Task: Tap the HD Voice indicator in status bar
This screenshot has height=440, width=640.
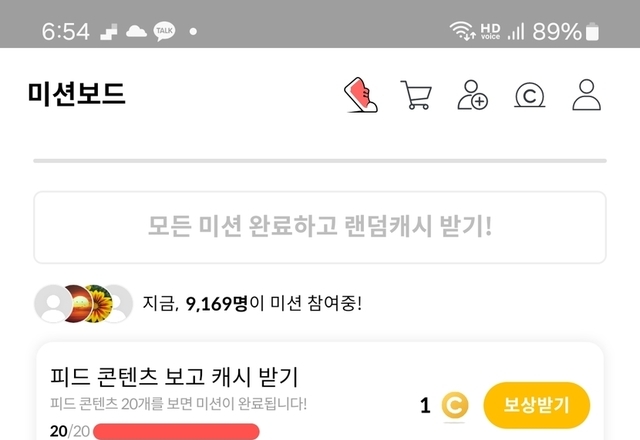Action: [490, 31]
